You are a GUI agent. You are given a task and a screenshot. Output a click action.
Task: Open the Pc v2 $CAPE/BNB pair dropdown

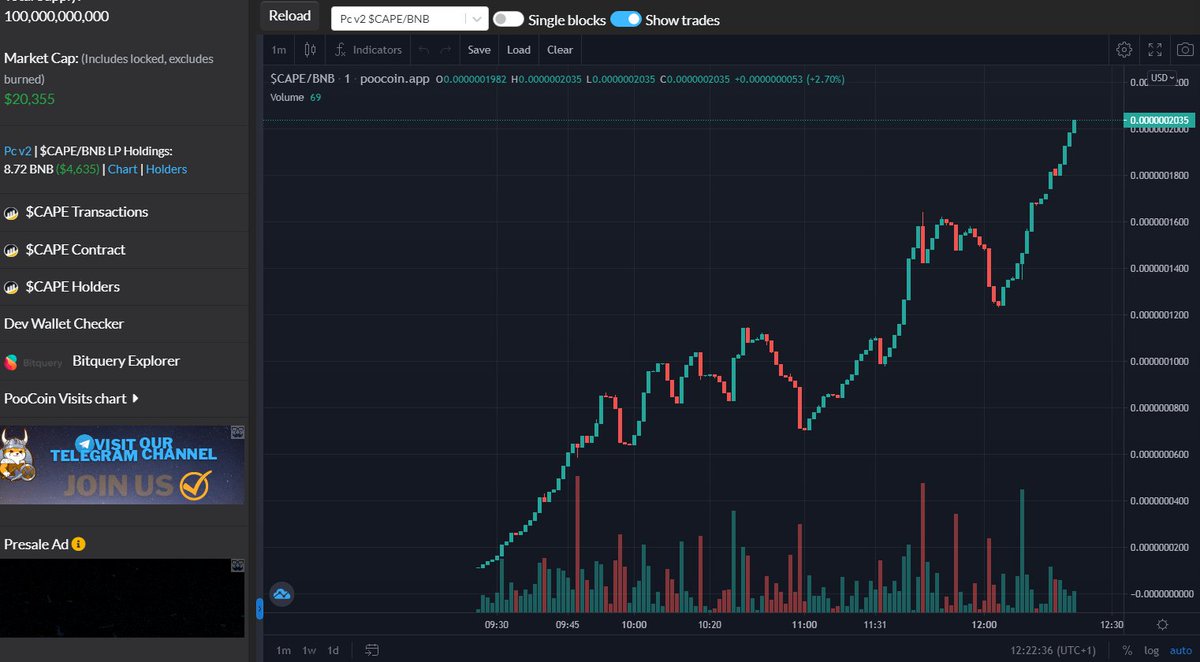point(410,19)
